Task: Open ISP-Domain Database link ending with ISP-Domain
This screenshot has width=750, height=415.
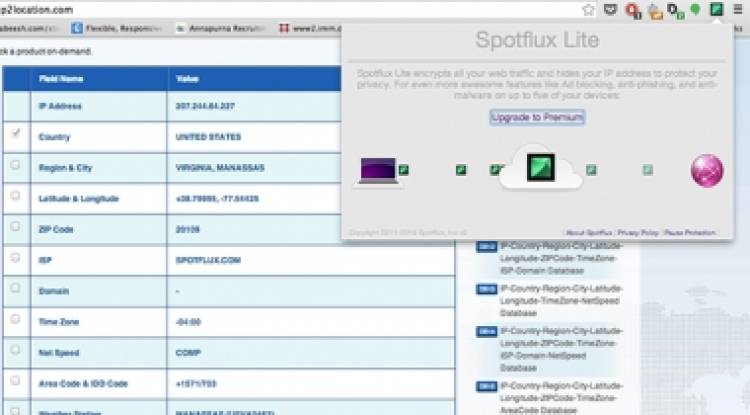Action: click(x=561, y=258)
